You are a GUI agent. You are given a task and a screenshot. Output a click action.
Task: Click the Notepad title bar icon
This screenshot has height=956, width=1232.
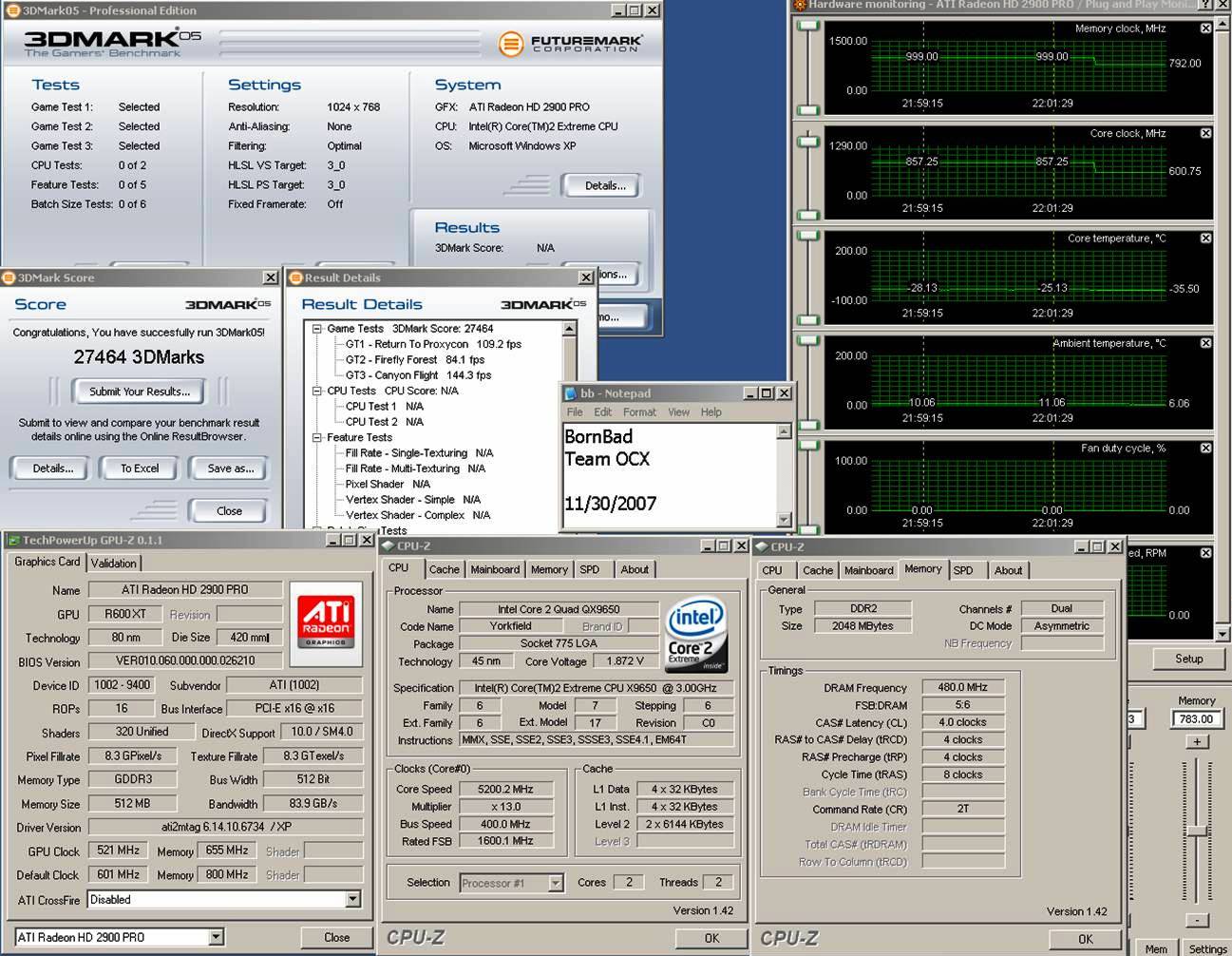click(x=571, y=393)
